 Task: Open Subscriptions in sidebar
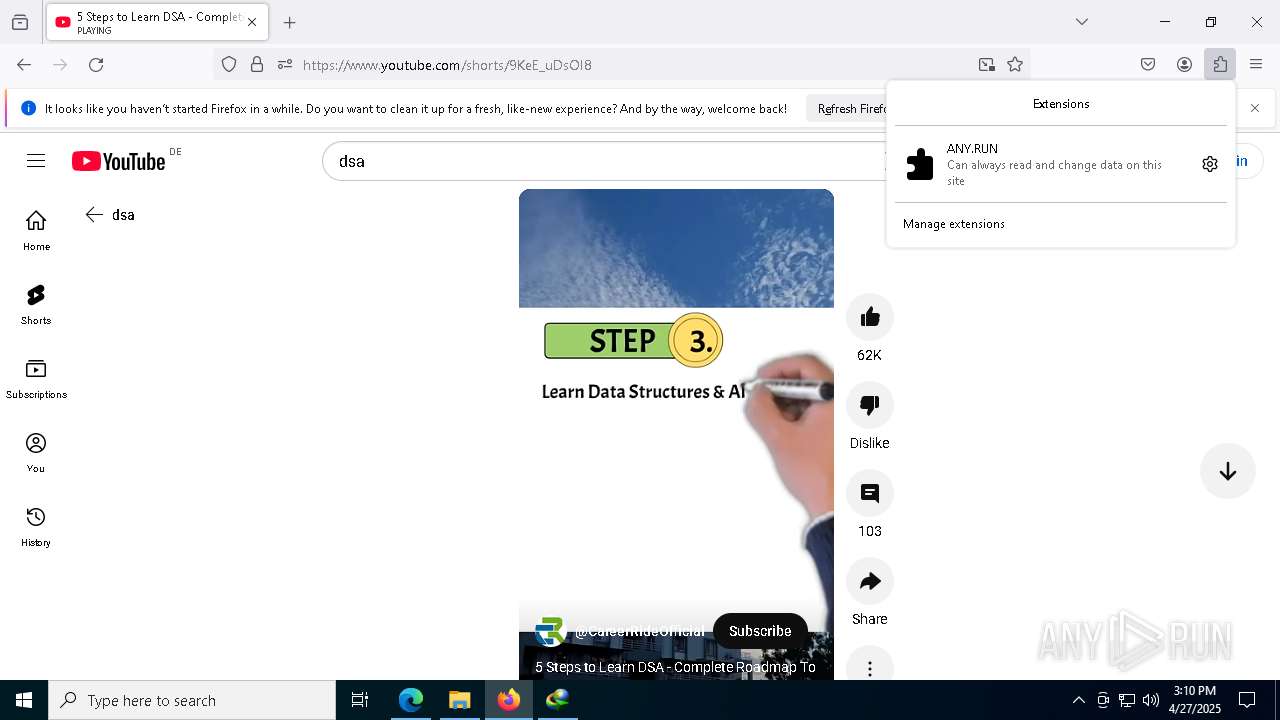pyautogui.click(x=36, y=379)
